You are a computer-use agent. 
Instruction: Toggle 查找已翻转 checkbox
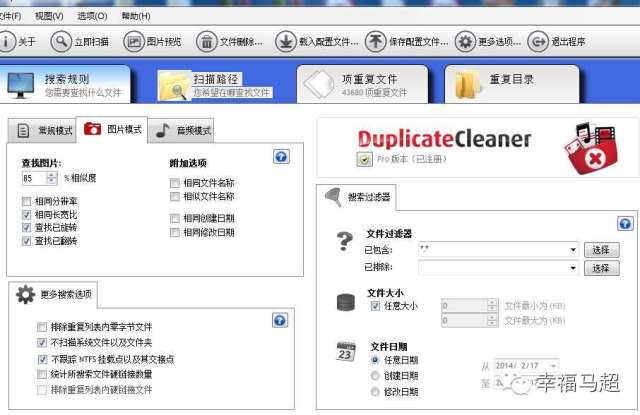(27, 241)
